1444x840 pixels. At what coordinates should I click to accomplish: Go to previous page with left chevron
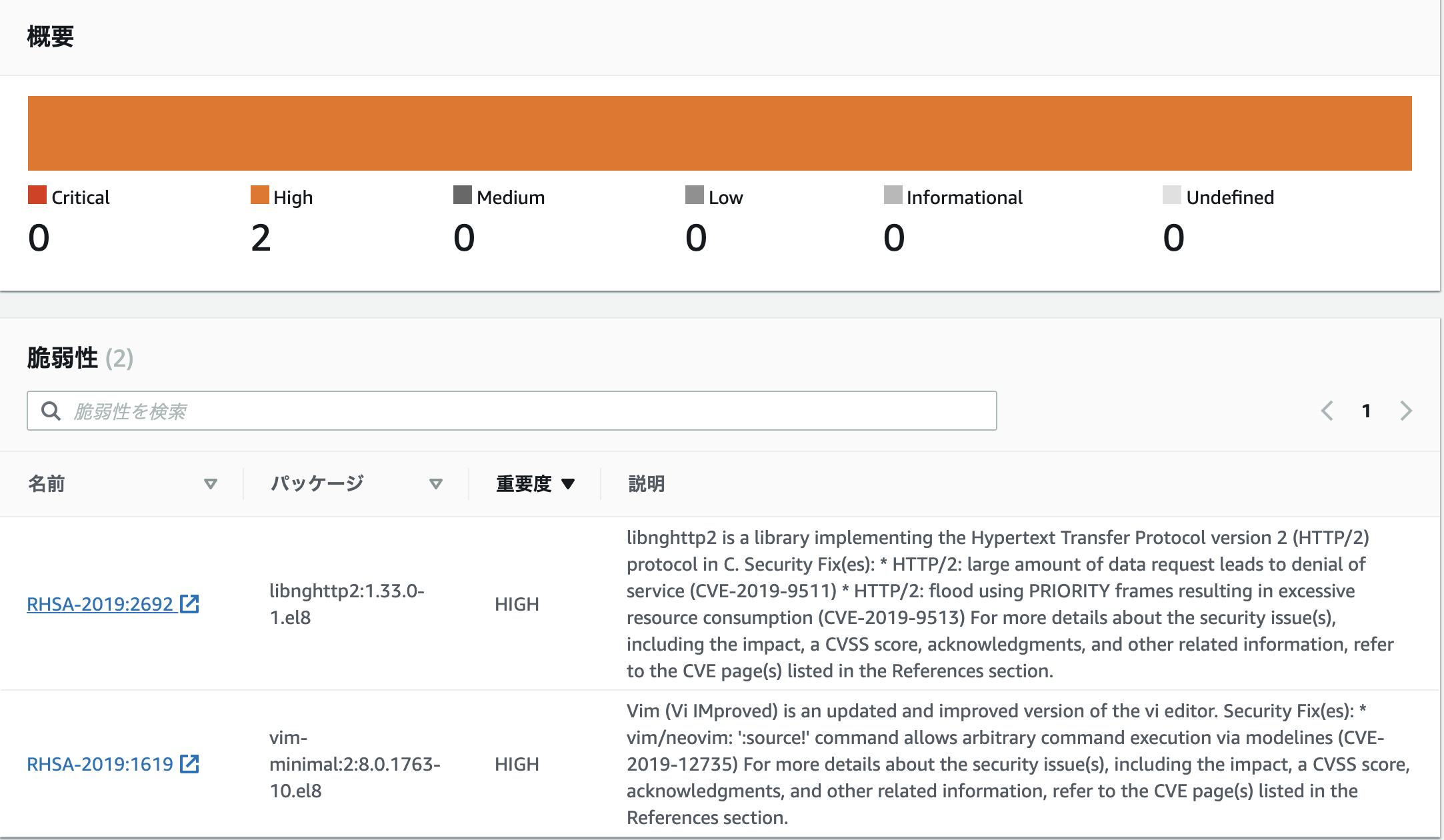point(1327,411)
